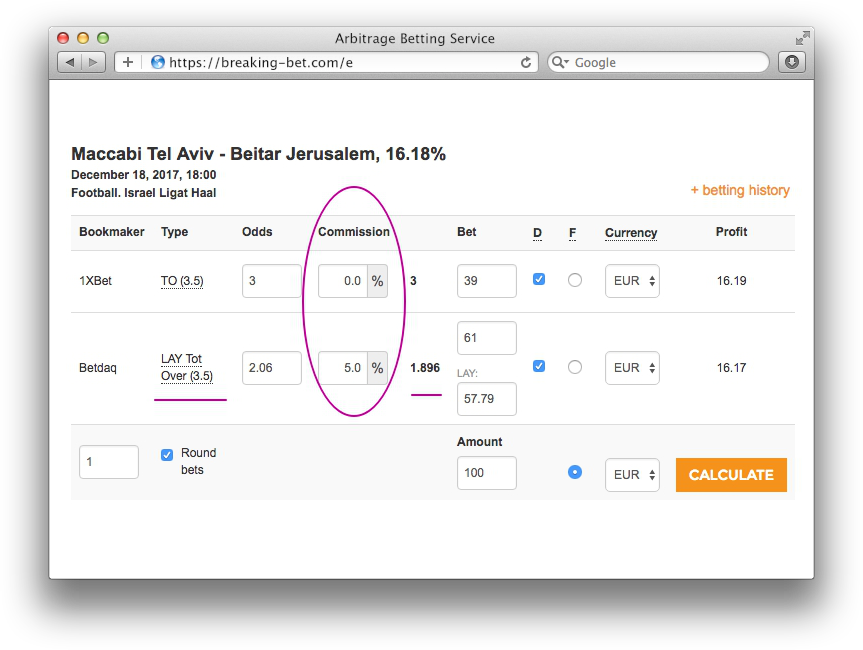Image resolution: width=863 pixels, height=650 pixels.
Task: Click the LAY amount field 57.79
Action: point(487,398)
